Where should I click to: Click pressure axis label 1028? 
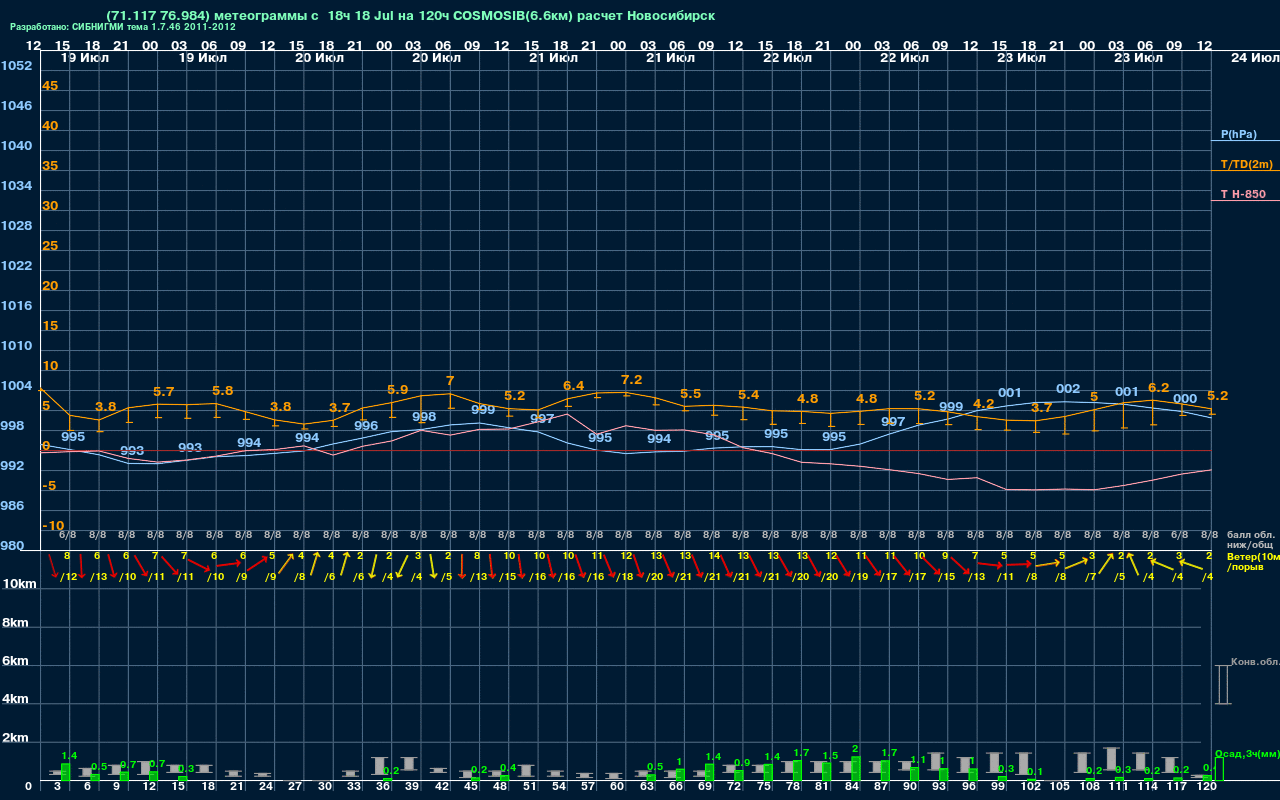(16, 226)
